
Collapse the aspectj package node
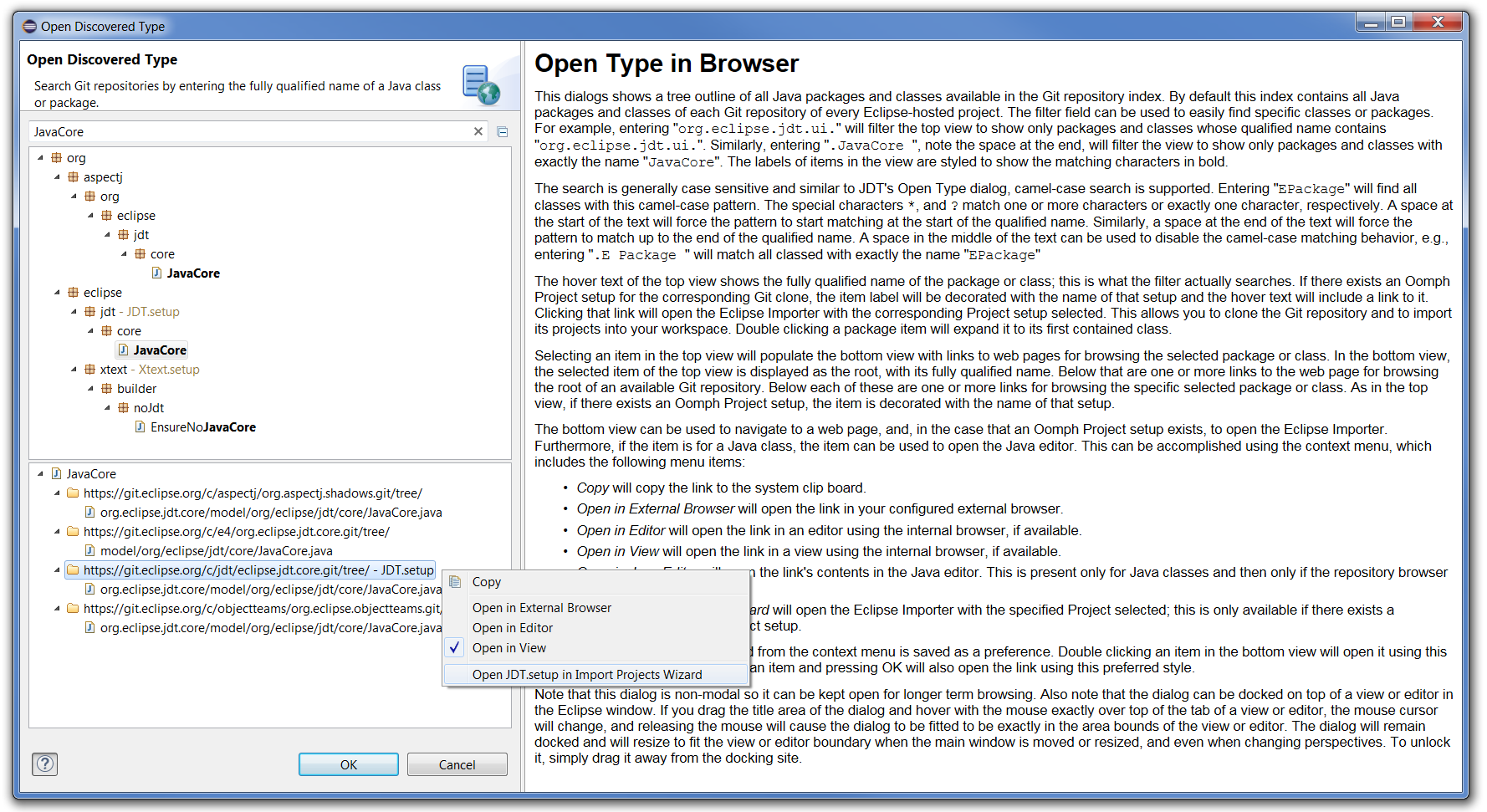[x=58, y=176]
